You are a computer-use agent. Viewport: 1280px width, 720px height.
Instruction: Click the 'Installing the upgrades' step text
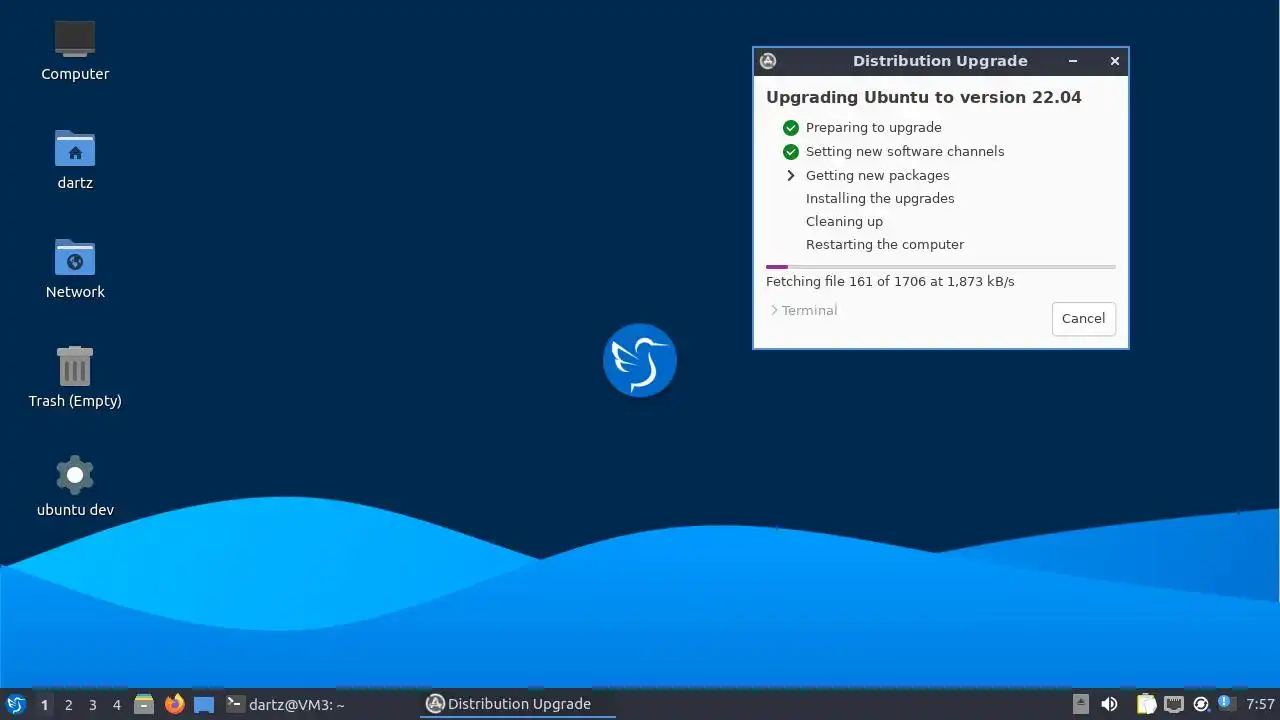tap(880, 198)
